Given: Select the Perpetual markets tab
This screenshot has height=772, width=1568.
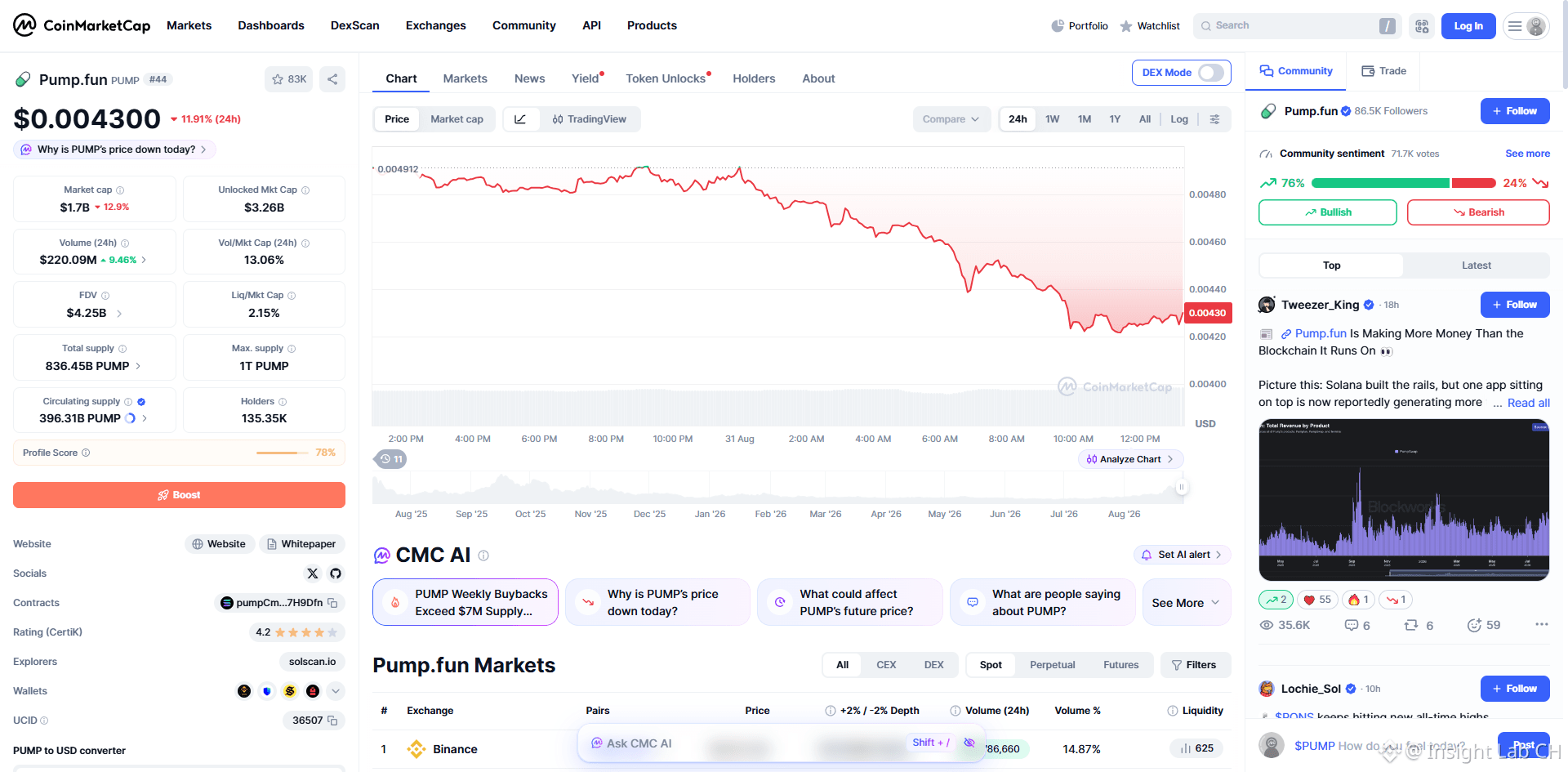Looking at the screenshot, I should point(1052,665).
